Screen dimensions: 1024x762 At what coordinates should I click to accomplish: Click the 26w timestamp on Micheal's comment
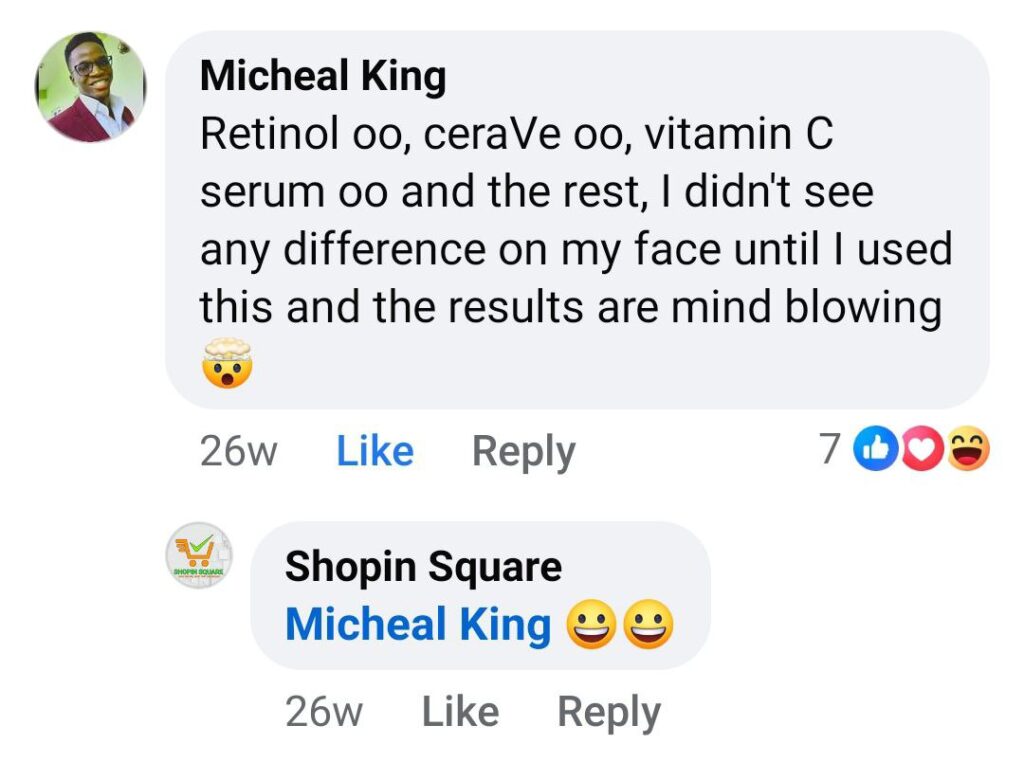[238, 452]
